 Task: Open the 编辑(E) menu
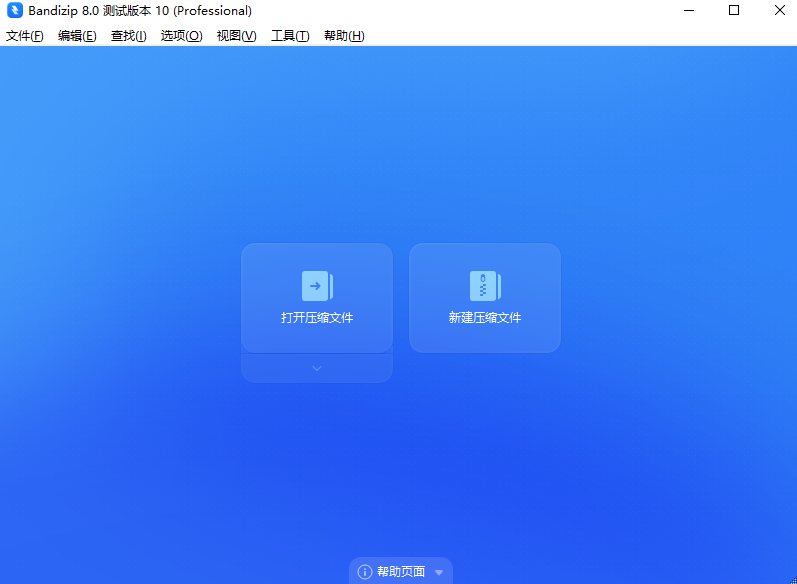click(77, 36)
